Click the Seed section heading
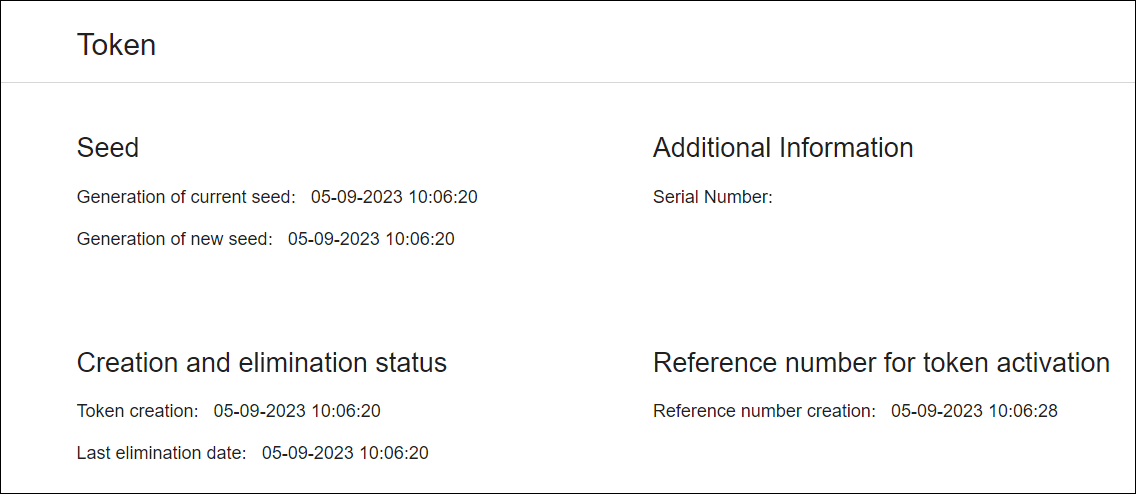This screenshot has height=494, width=1136. tap(108, 148)
